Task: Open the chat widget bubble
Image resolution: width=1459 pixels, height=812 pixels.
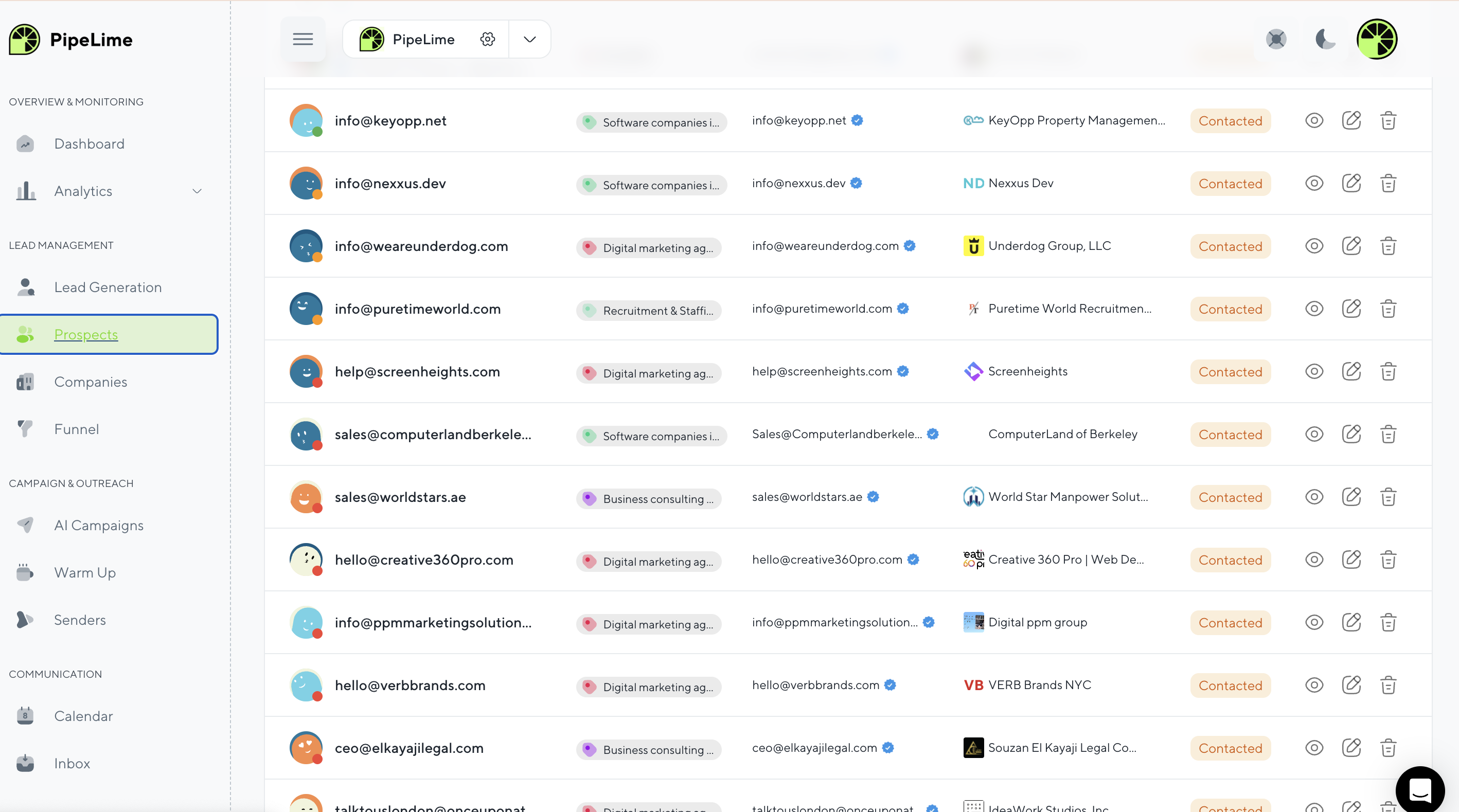Action: (1419, 789)
